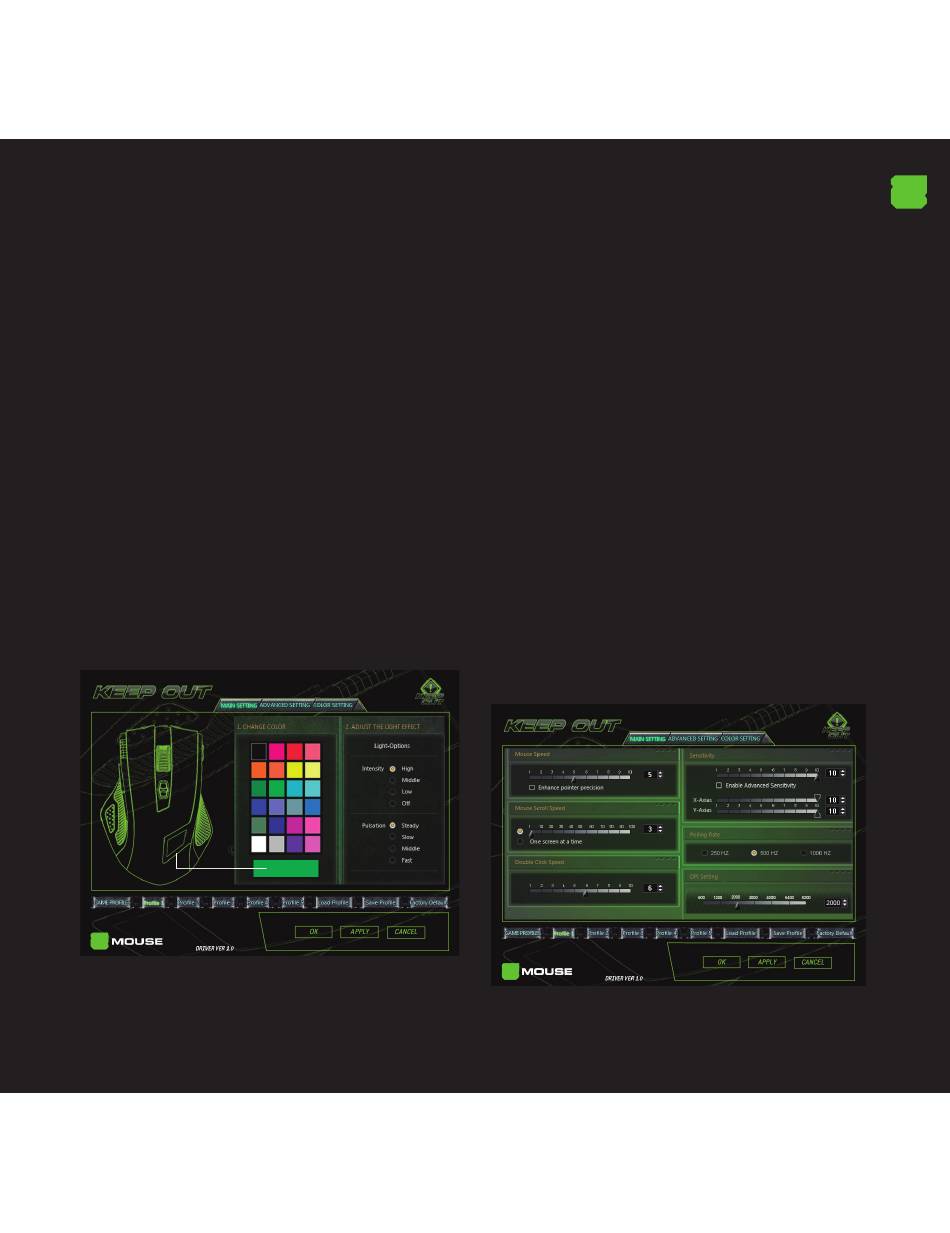Click Save Profile in the color palette window
This screenshot has width=950, height=1233.
tap(380, 902)
